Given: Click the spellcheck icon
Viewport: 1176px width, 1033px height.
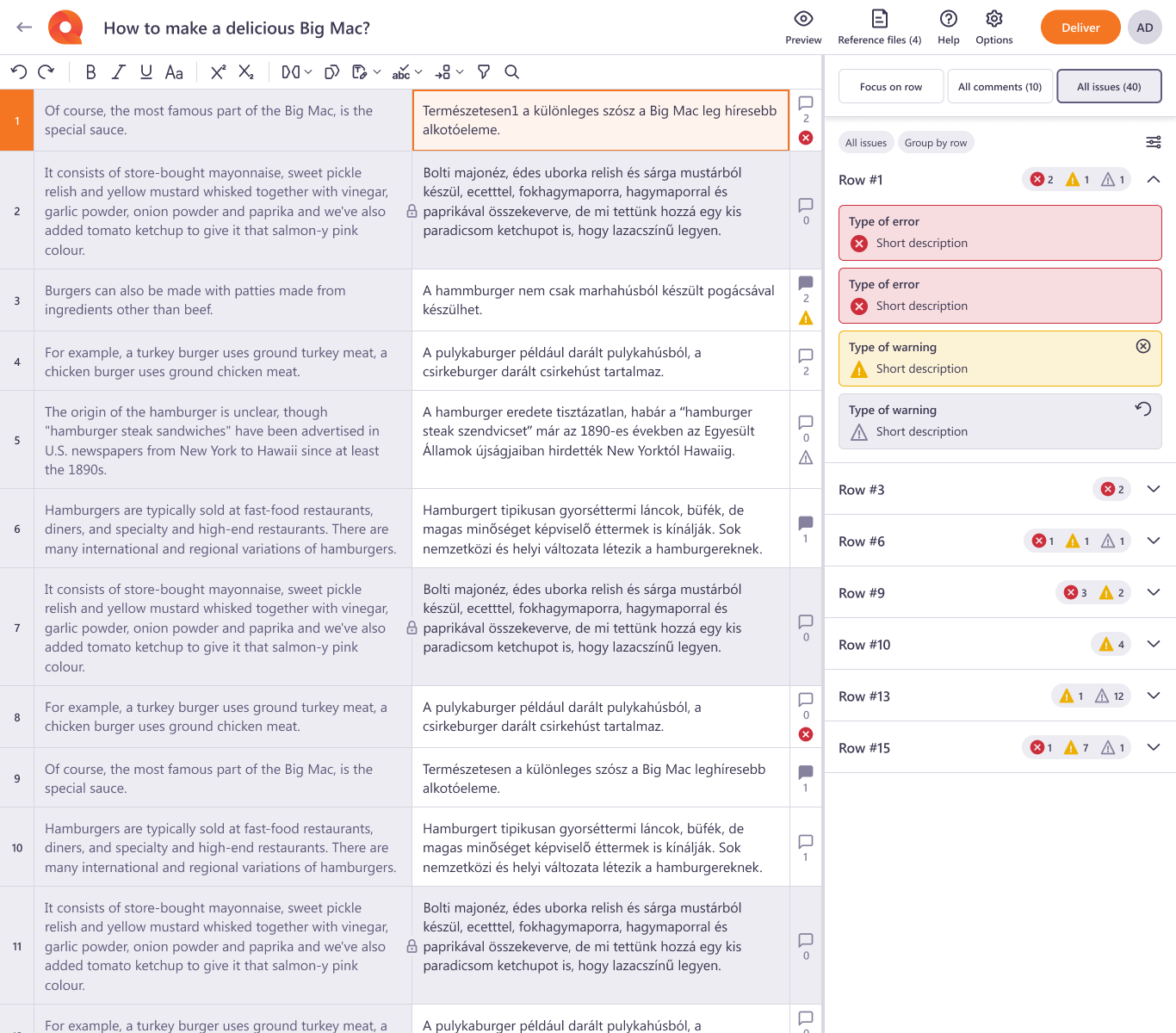Looking at the screenshot, I should 401,72.
